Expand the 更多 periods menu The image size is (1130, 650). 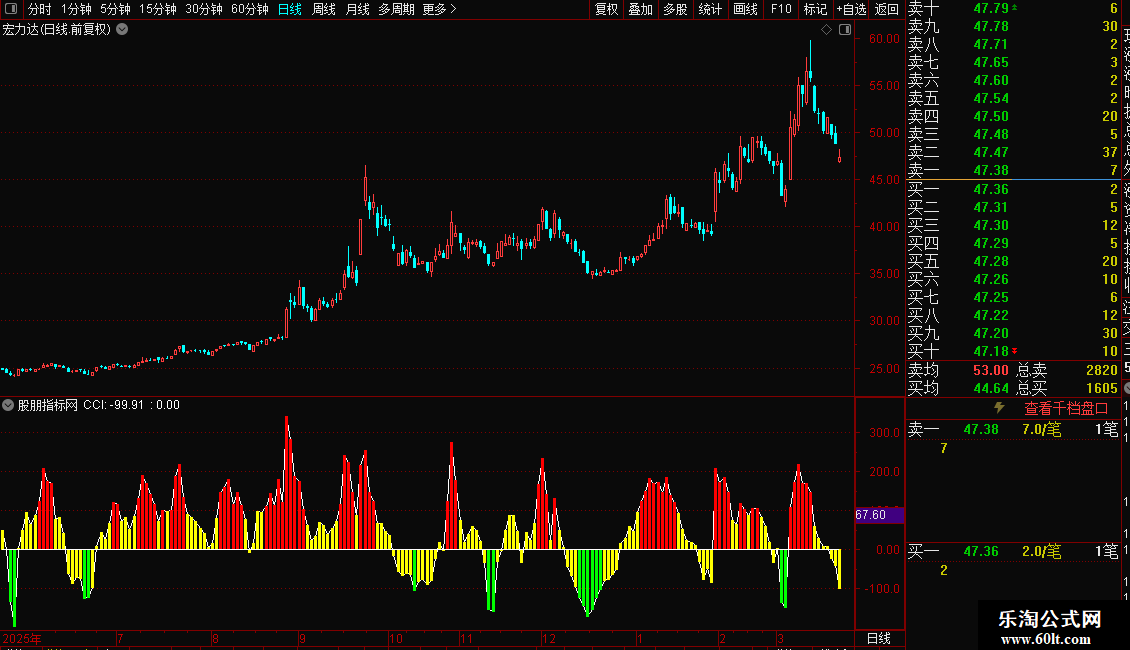pyautogui.click(x=440, y=9)
